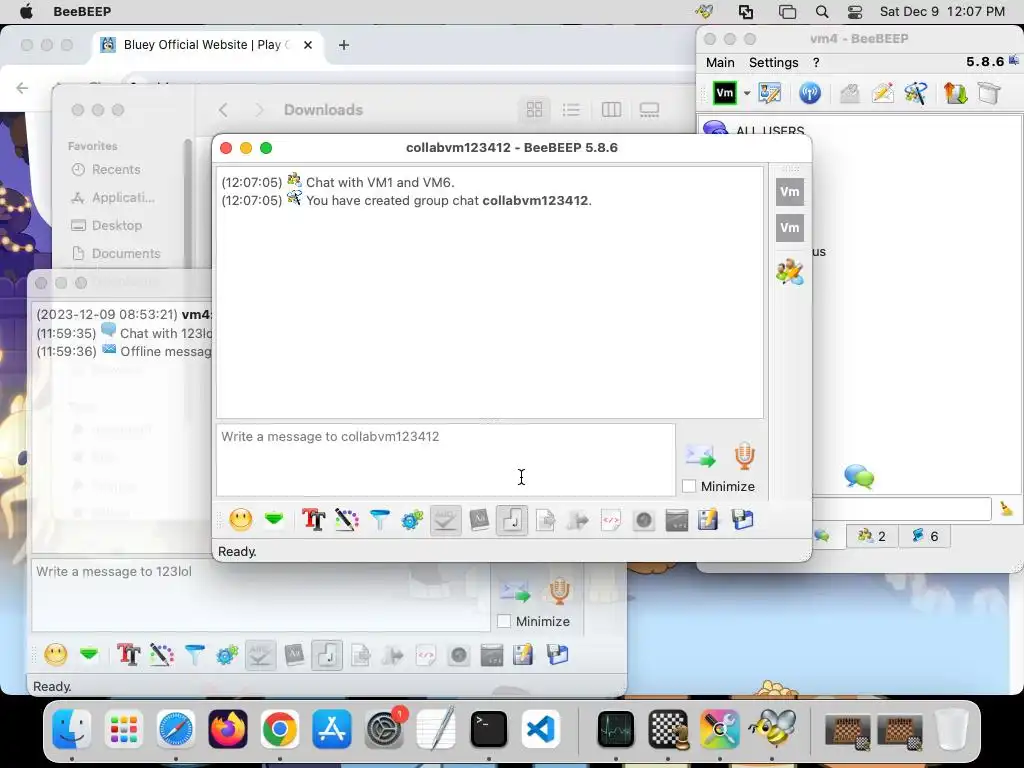
Task: Click floppy-with-pencil save icon in collabvm123412
Action: [709, 520]
